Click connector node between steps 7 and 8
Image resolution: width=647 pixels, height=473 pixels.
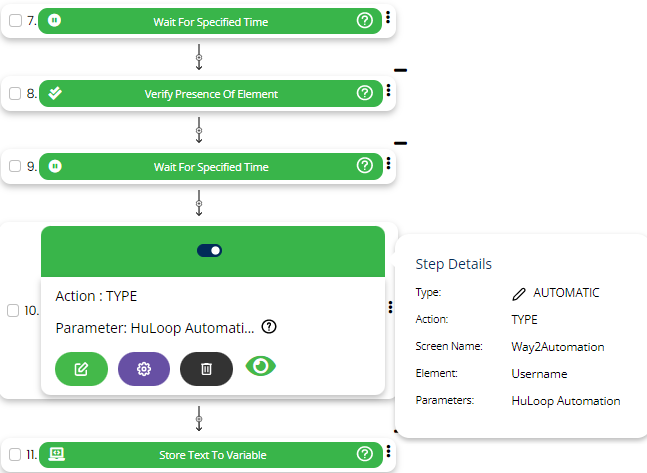198,58
